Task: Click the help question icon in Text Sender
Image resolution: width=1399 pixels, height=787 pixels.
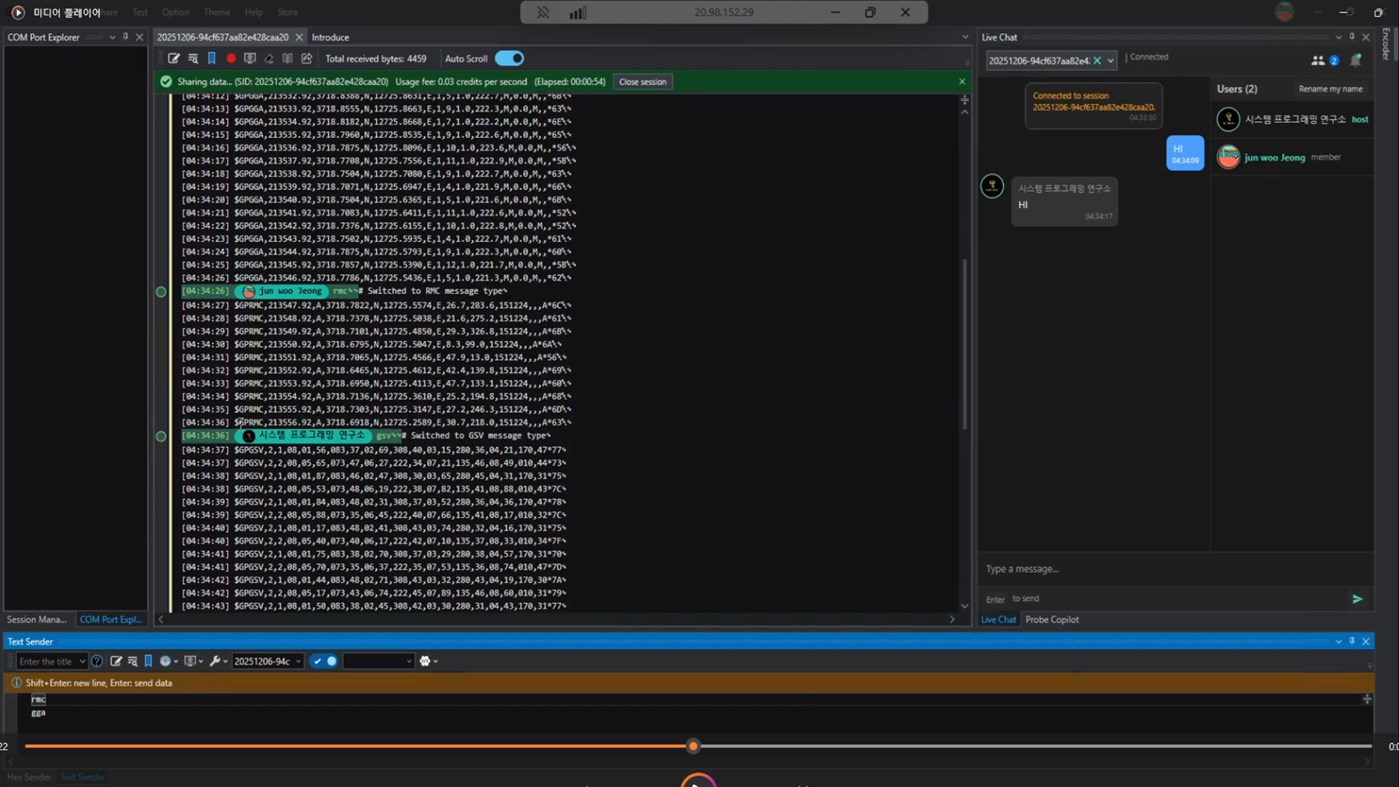Action: 97,661
